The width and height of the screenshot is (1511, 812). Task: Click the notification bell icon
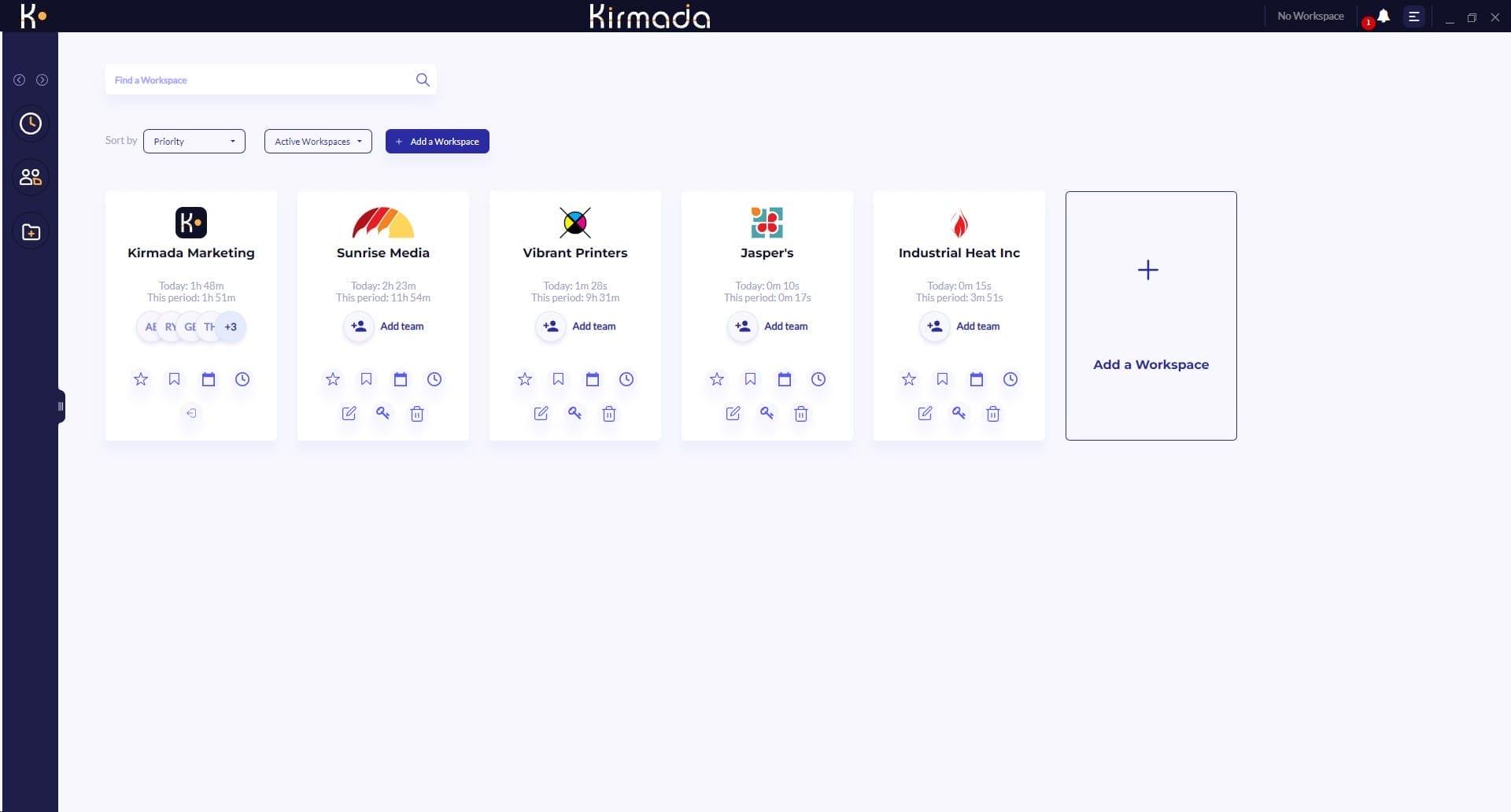click(1383, 16)
